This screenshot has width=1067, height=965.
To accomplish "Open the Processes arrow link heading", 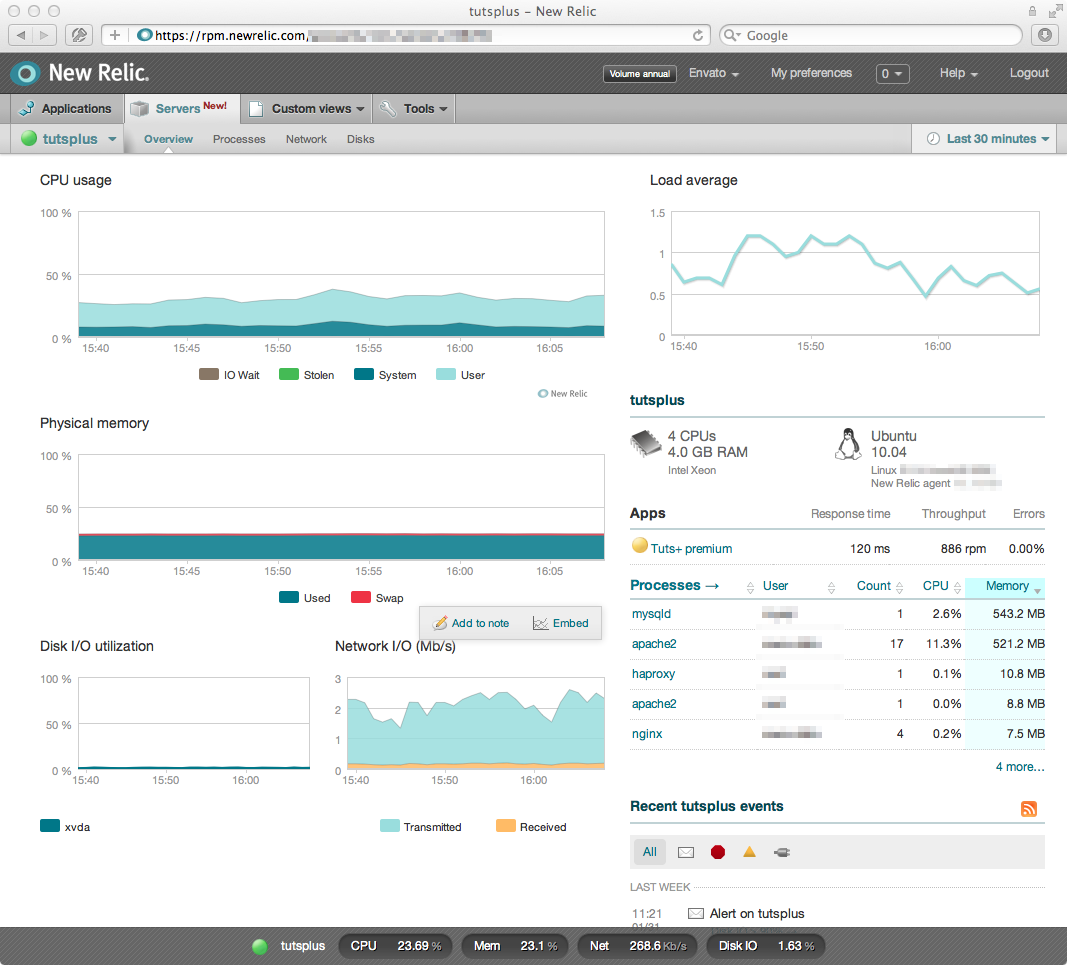I will (x=674, y=585).
